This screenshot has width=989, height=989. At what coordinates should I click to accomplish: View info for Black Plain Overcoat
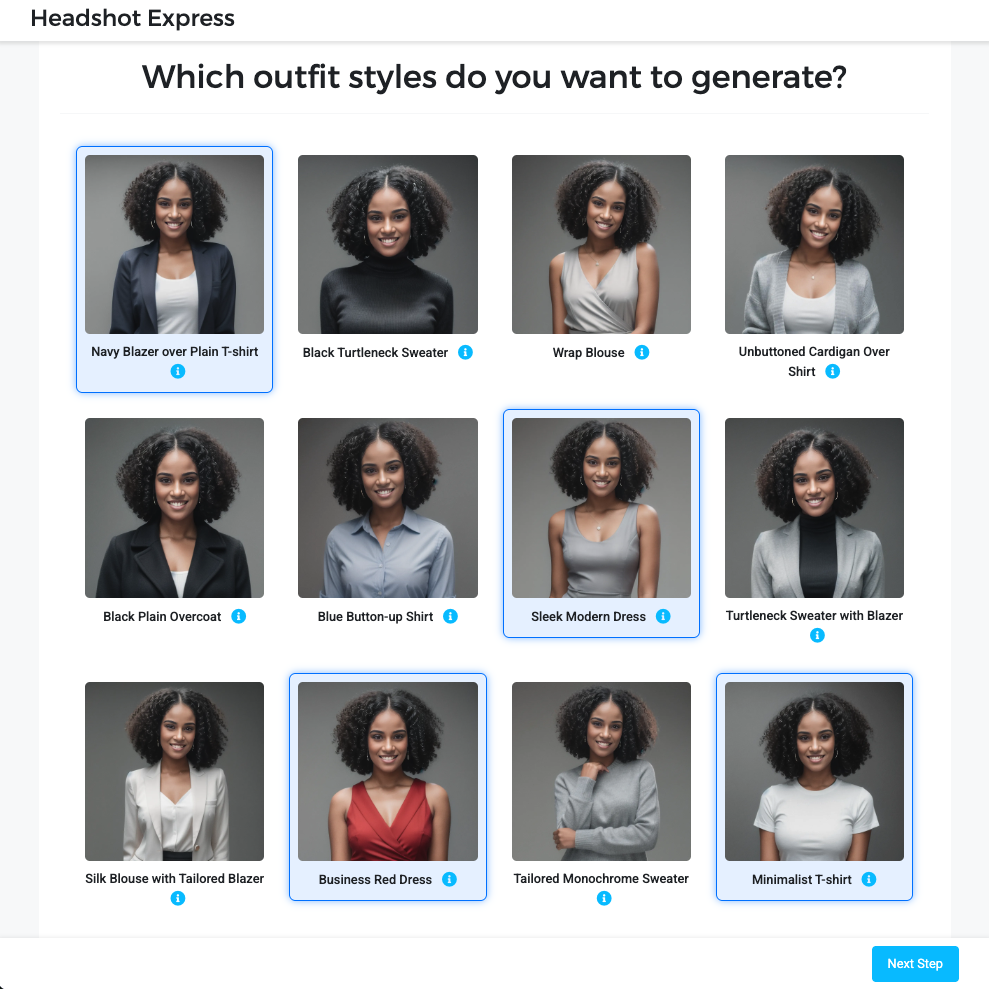click(x=238, y=617)
